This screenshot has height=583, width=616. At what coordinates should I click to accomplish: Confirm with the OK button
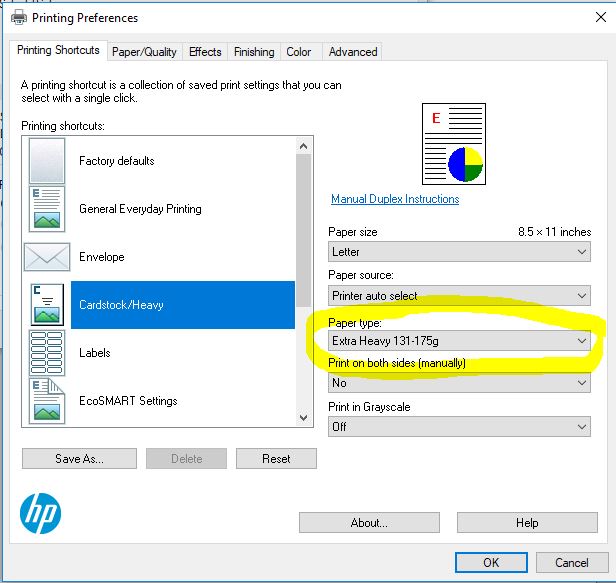coord(491,563)
